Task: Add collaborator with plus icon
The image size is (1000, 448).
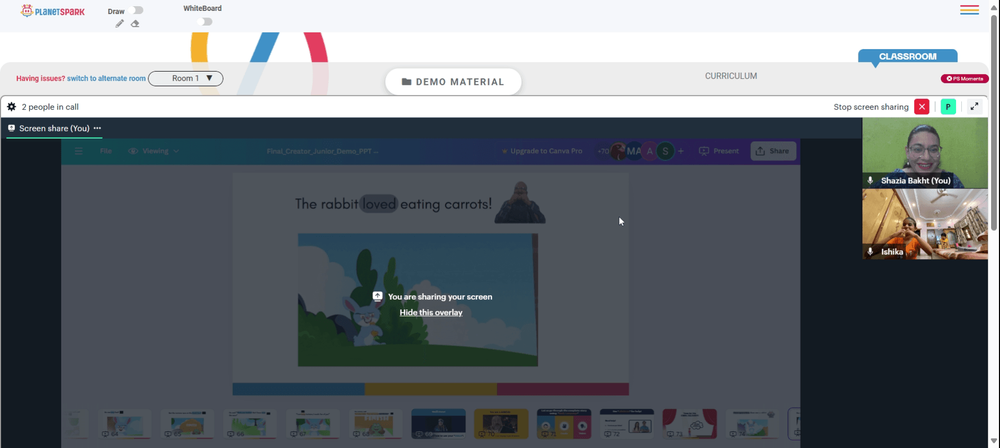Action: (680, 151)
